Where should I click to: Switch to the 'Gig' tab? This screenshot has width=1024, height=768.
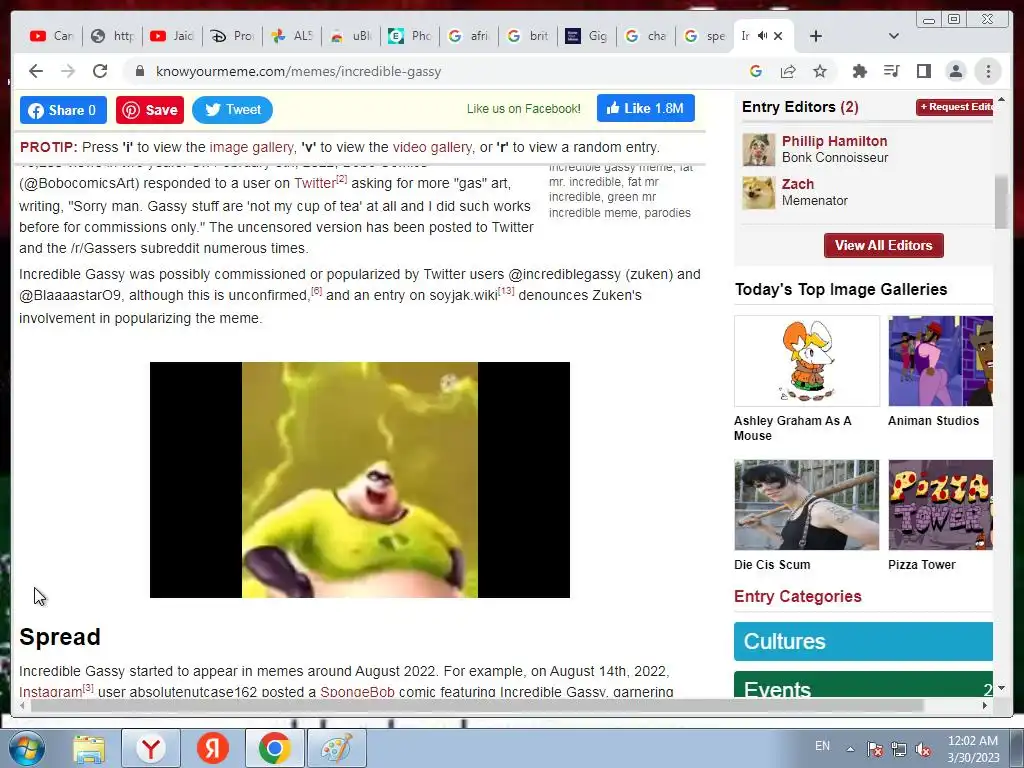[x=587, y=36]
